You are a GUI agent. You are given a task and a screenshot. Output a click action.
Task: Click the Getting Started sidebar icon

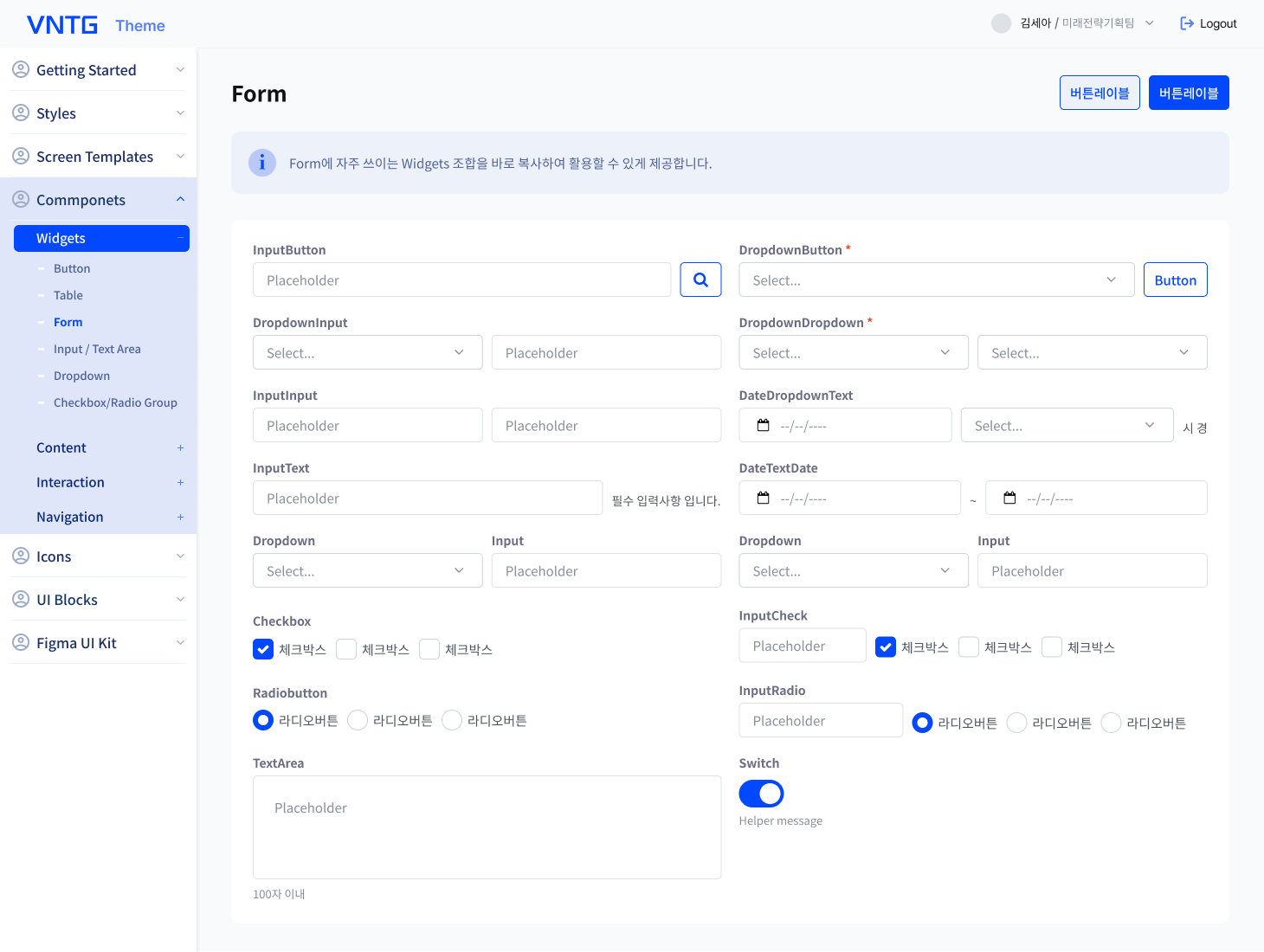pyautogui.click(x=21, y=69)
